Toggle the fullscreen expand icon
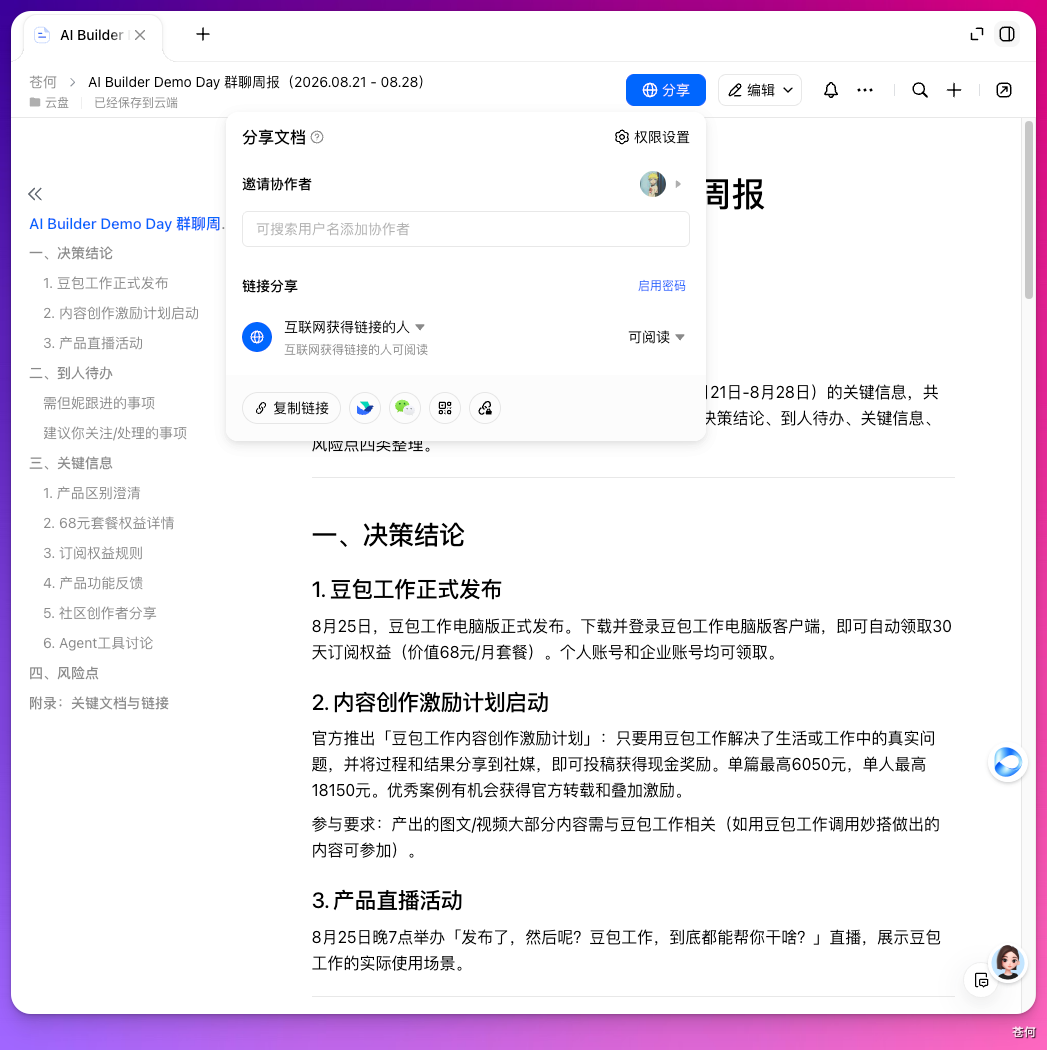Viewport: 1047px width, 1050px height. [977, 34]
